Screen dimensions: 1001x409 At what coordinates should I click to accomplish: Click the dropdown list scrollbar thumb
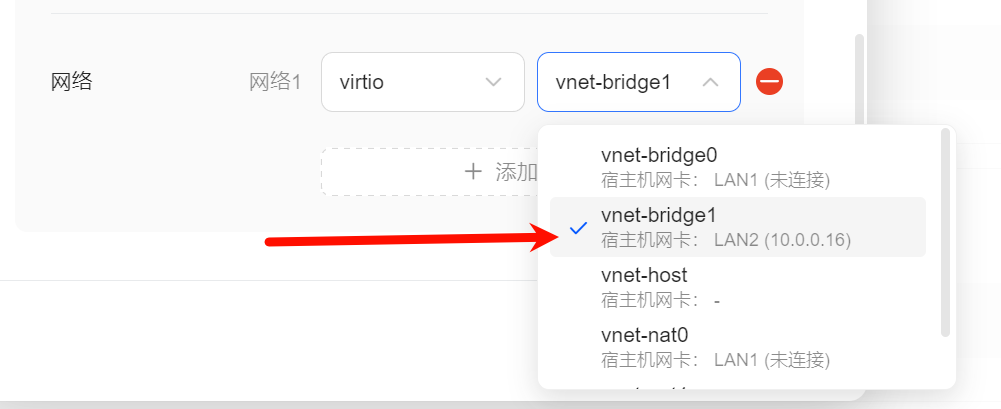(x=945, y=232)
